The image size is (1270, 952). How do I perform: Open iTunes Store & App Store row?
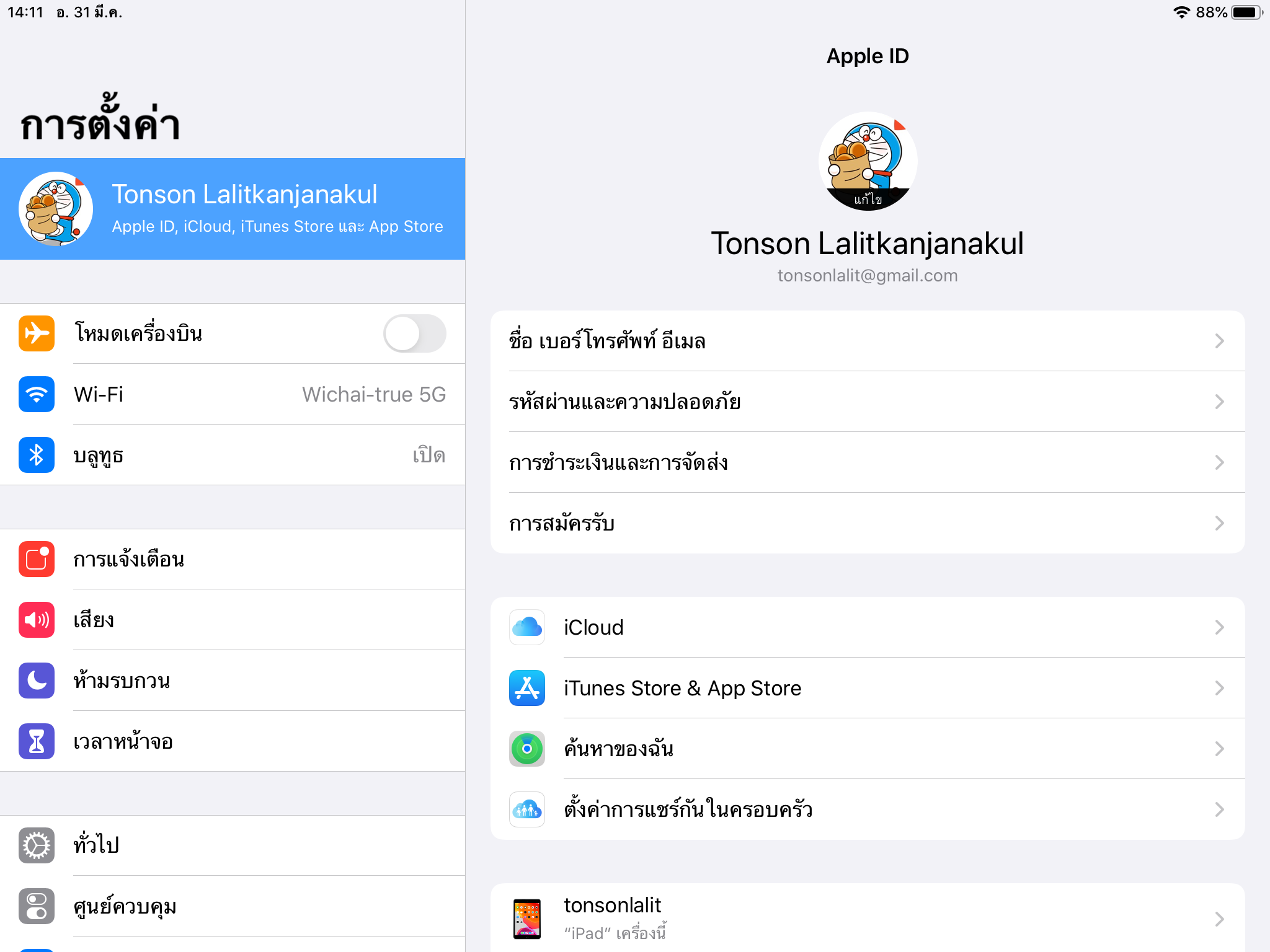pos(868,688)
